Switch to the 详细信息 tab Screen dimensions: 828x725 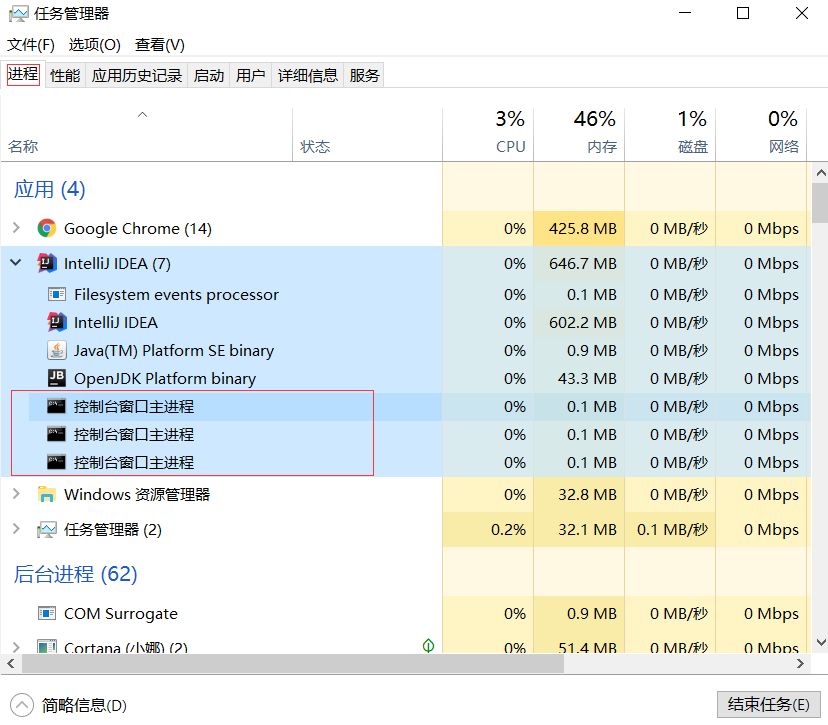[x=308, y=76]
